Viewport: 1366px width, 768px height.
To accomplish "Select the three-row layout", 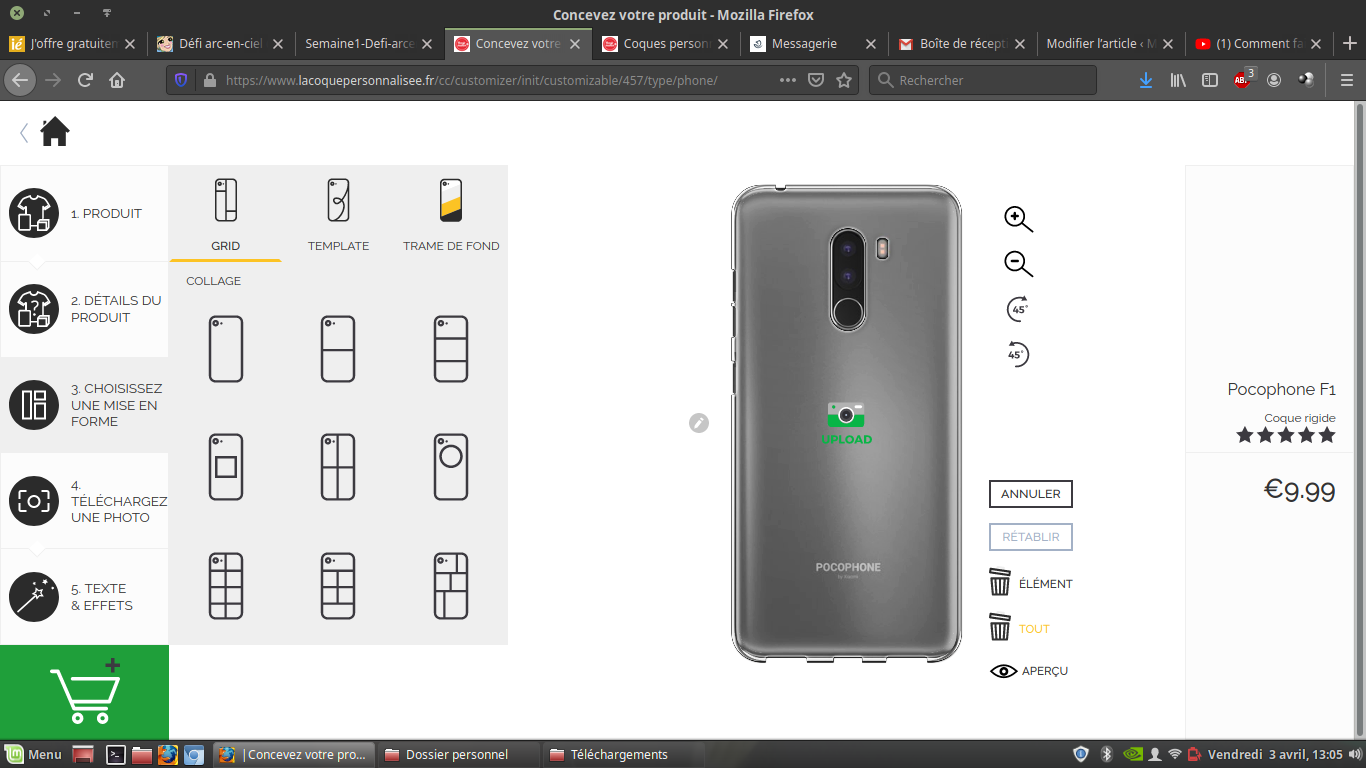I will [x=451, y=349].
